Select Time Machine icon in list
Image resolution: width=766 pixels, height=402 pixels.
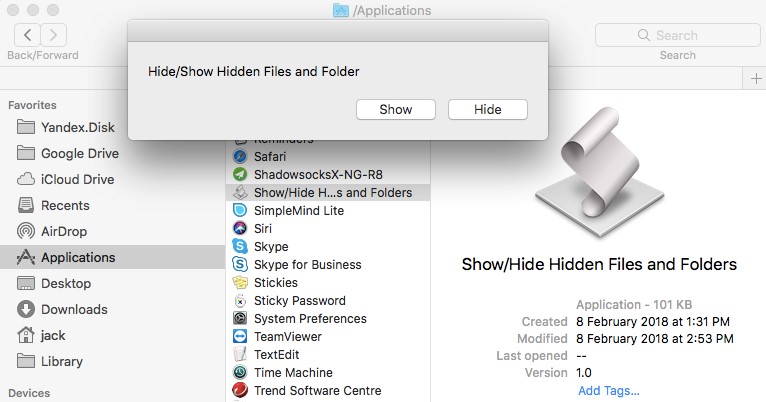240,373
